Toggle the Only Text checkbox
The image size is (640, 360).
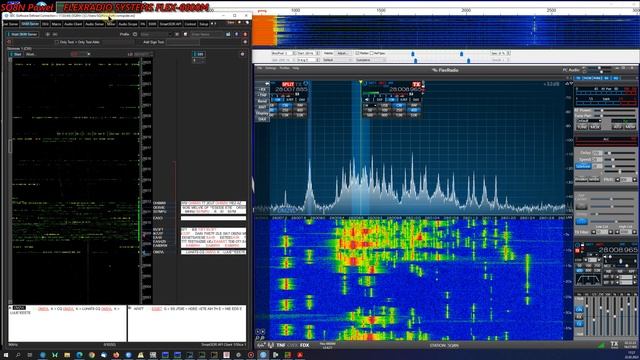click(x=56, y=42)
